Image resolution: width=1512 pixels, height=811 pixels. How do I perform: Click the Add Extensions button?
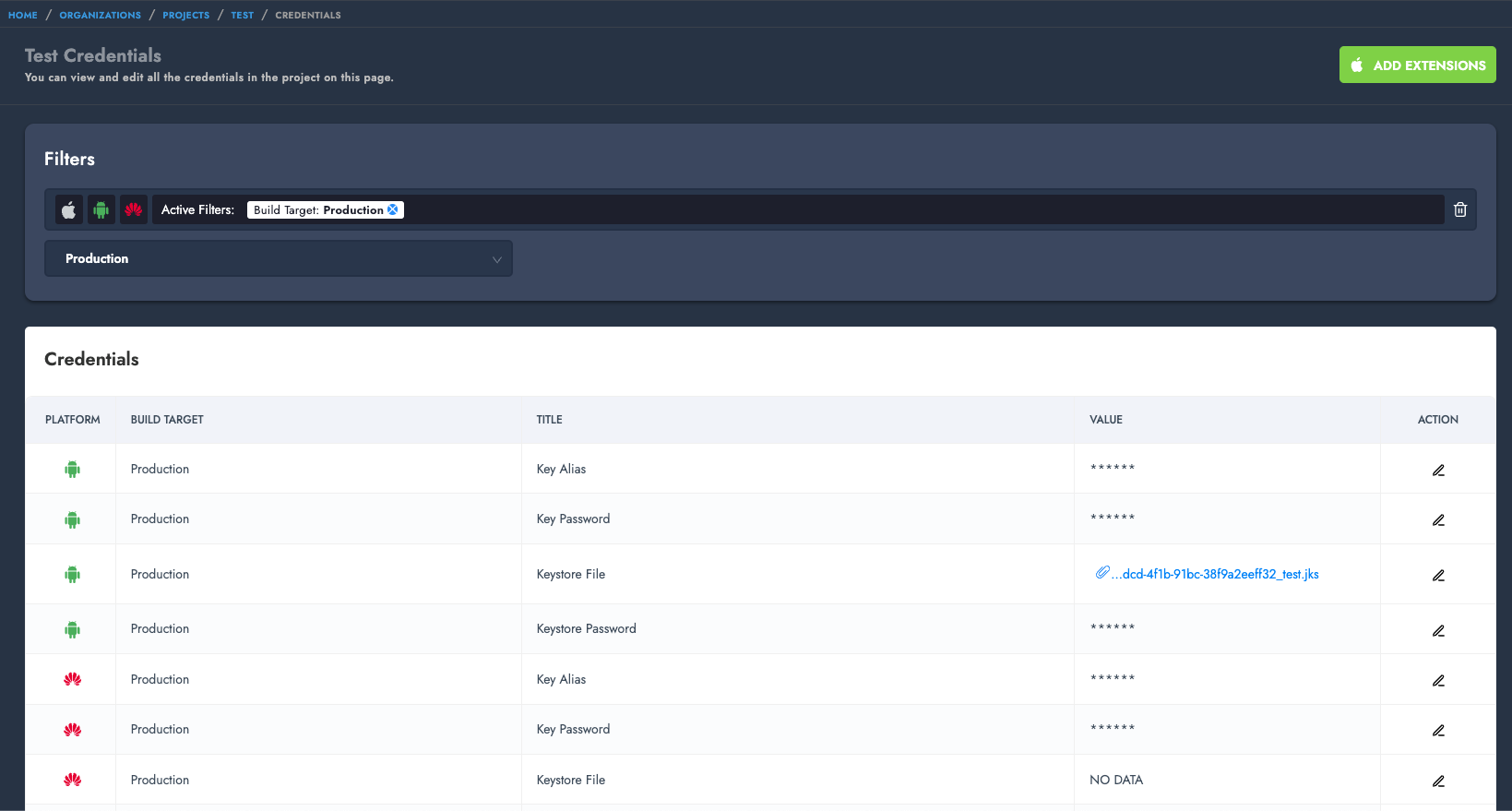pos(1417,66)
